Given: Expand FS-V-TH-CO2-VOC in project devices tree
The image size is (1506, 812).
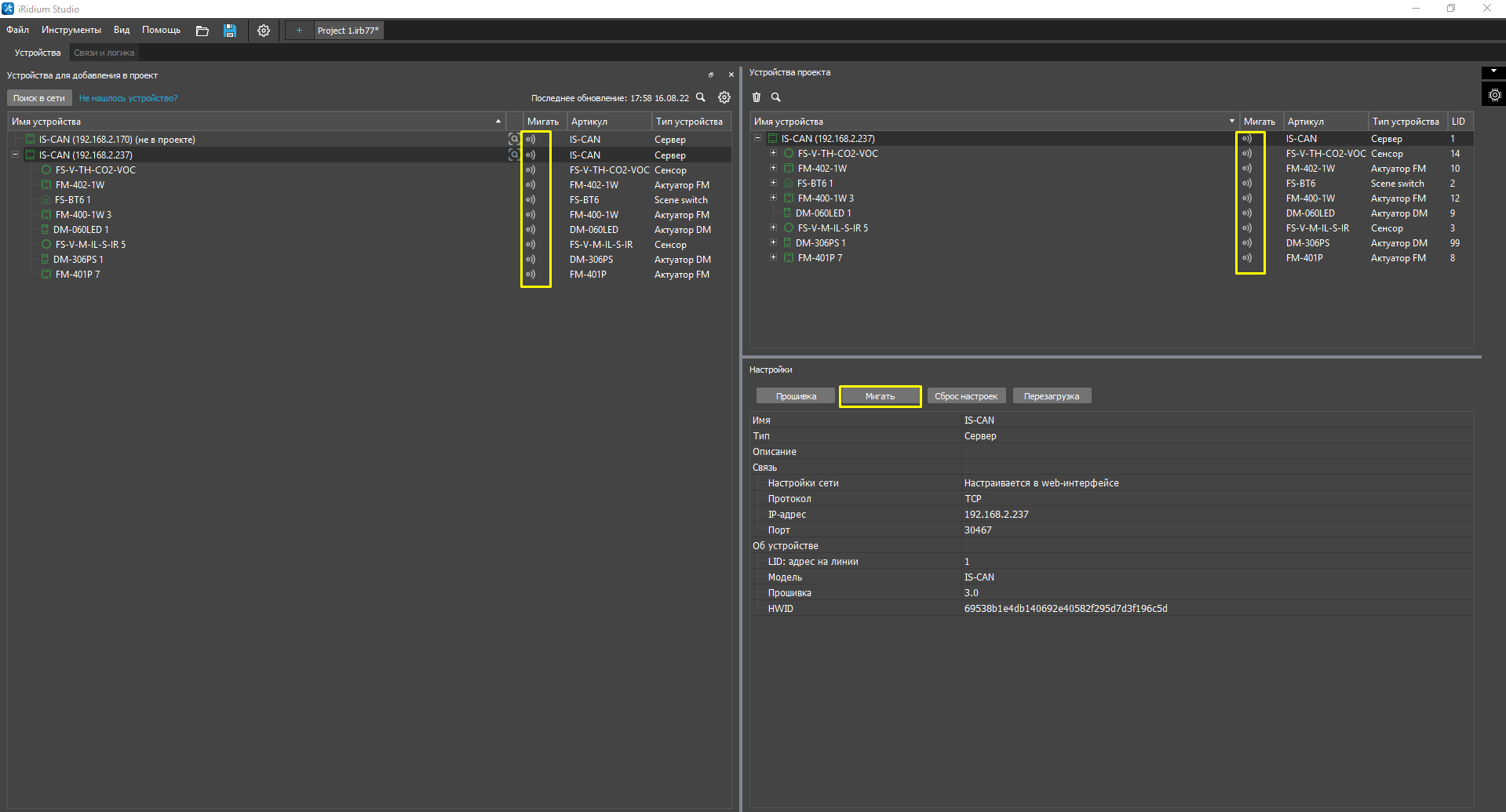Looking at the screenshot, I should click(x=773, y=154).
